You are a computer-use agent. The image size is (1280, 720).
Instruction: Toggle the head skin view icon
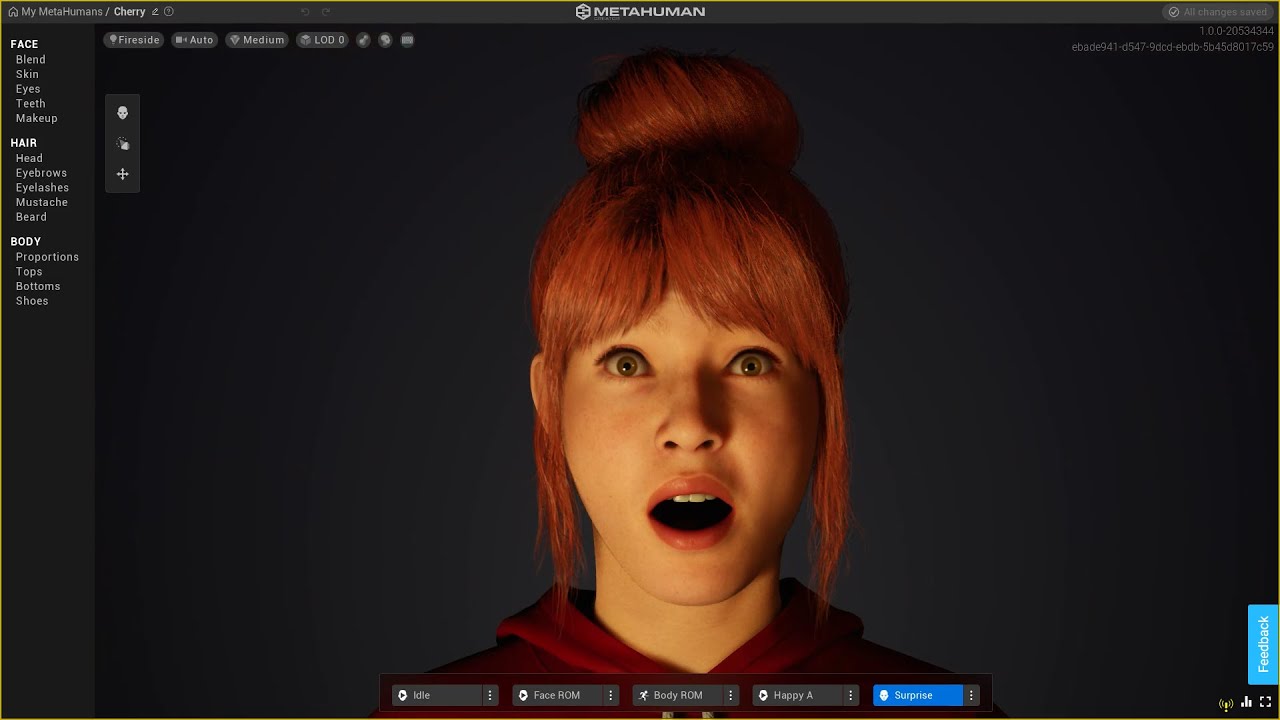click(x=385, y=40)
